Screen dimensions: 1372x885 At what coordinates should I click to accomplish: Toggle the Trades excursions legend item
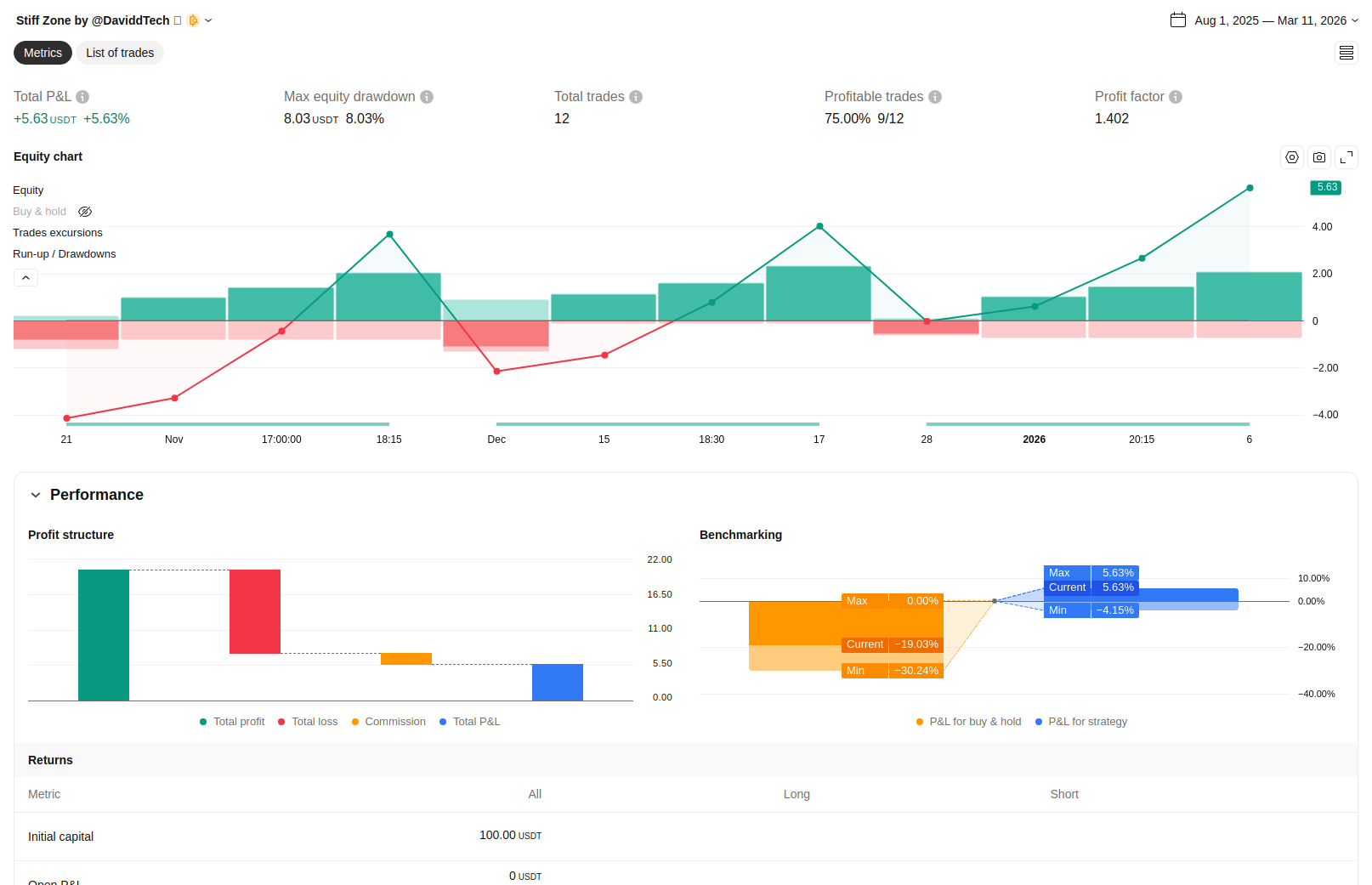[x=58, y=233]
